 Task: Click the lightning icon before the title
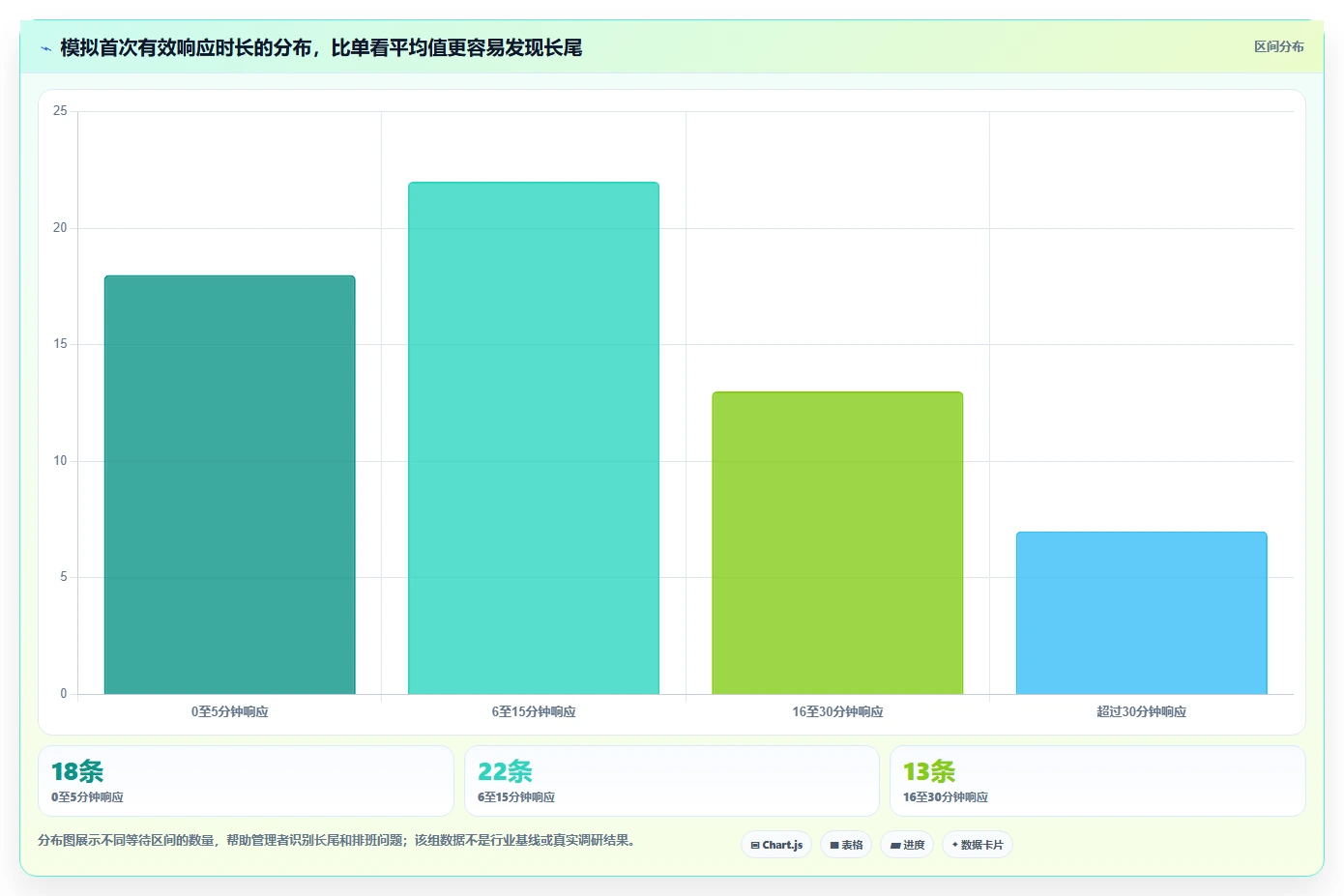tap(45, 48)
